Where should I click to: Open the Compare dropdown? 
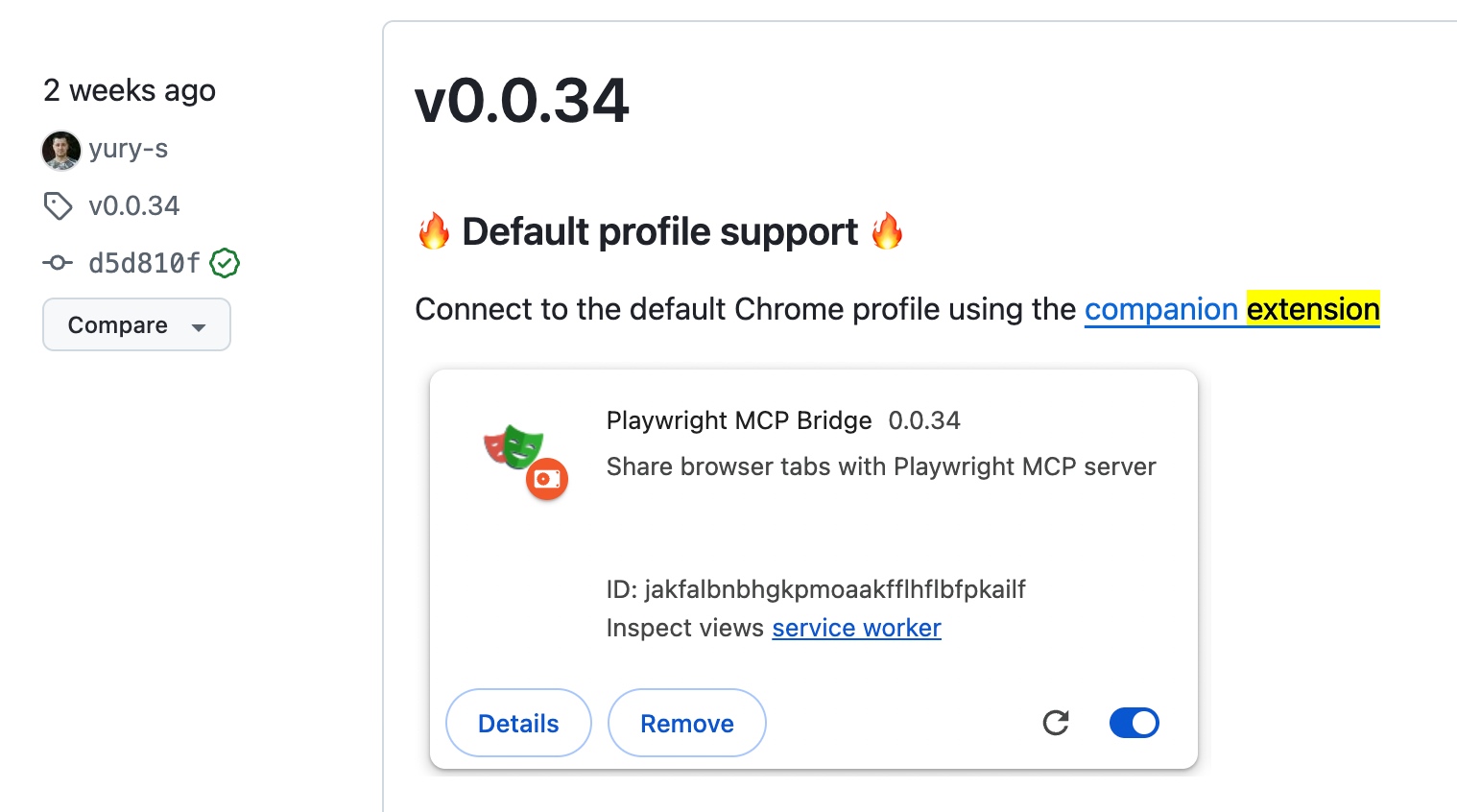point(136,324)
